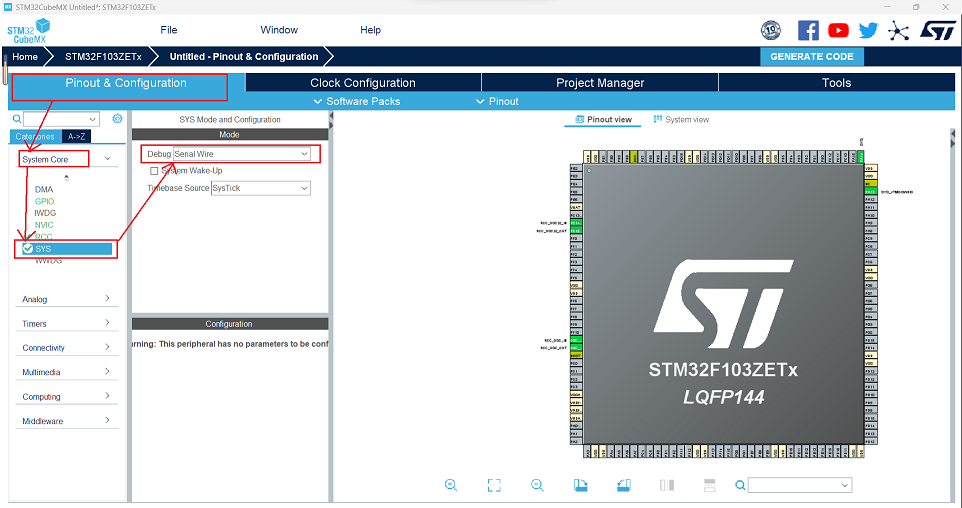Click the pin search magnifier icon
The width and height of the screenshot is (962, 508).
coord(741,485)
